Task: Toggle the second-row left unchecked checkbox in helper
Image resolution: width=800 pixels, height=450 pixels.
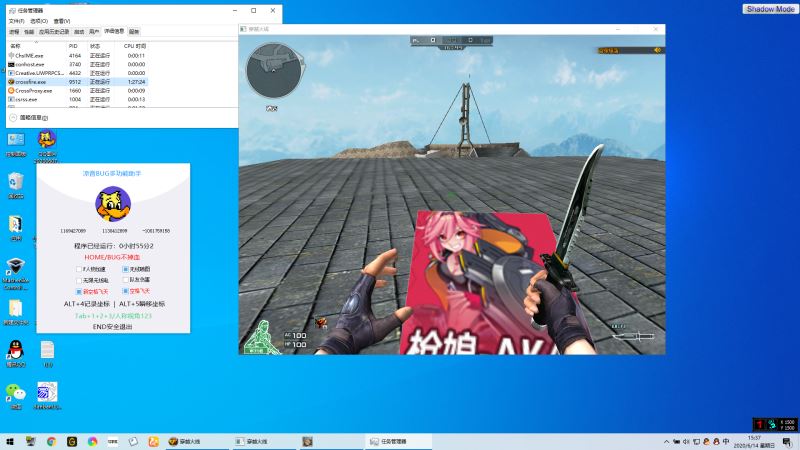Action: [79, 280]
